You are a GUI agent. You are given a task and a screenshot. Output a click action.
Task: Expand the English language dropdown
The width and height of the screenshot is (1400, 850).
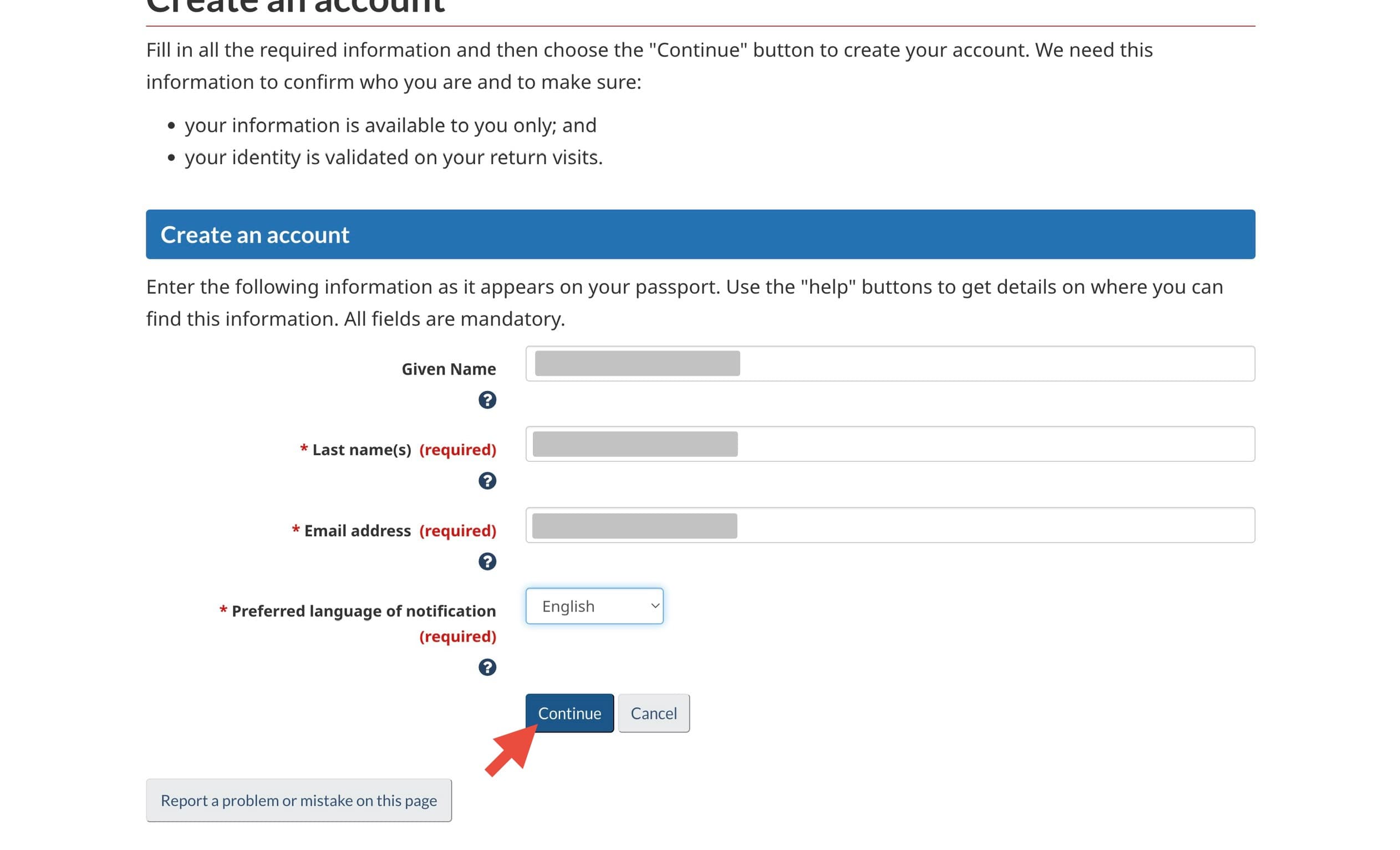(594, 606)
